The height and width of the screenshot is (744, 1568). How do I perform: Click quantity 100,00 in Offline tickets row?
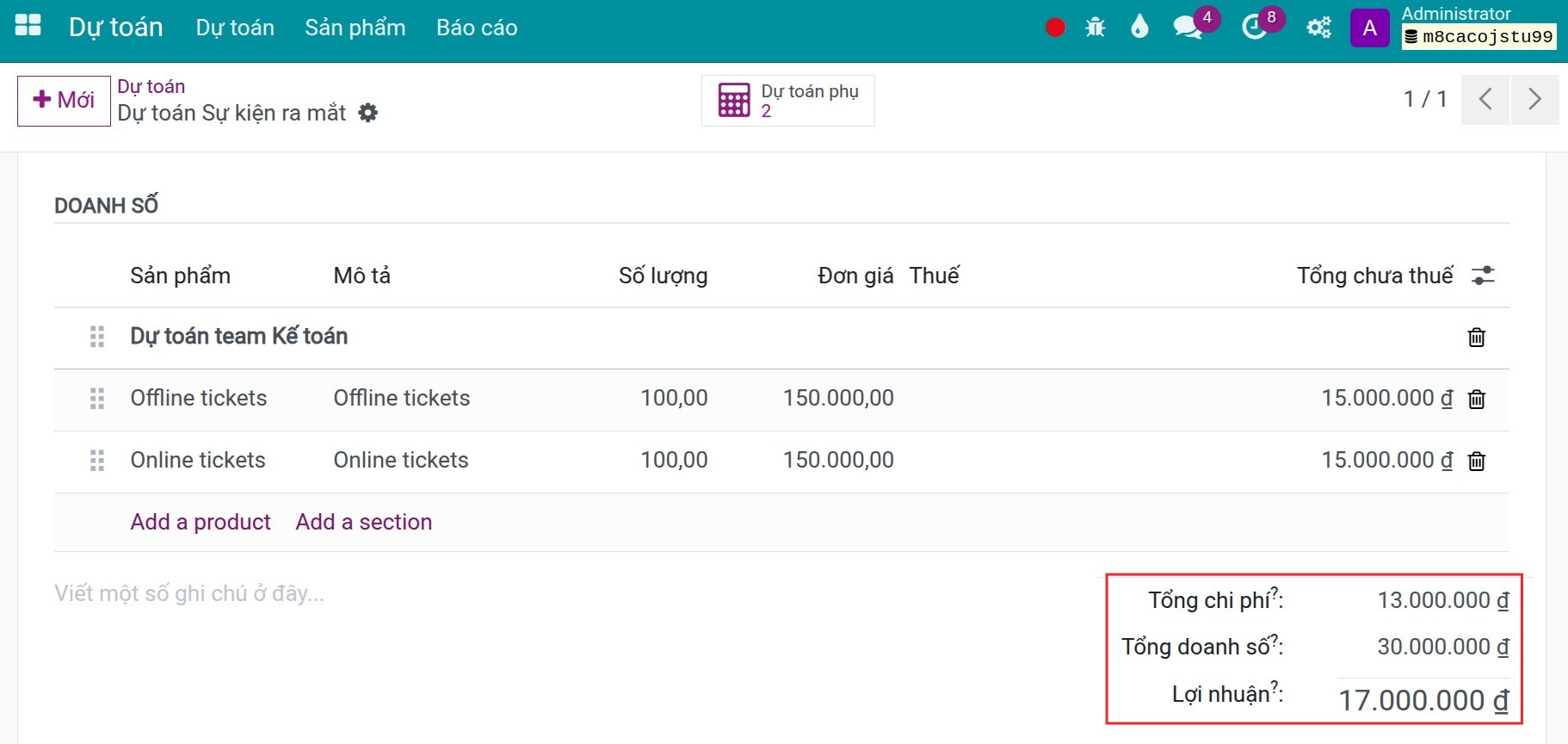(x=675, y=398)
